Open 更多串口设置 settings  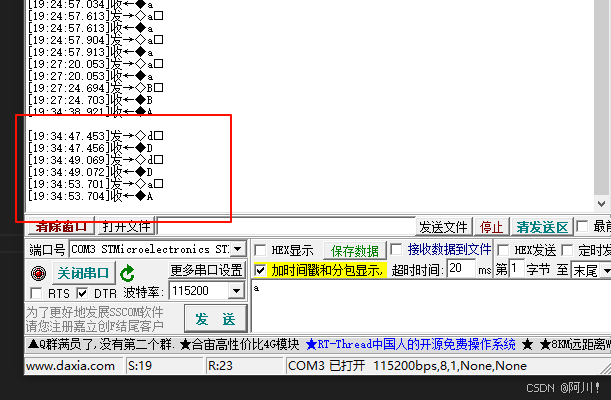click(x=207, y=270)
